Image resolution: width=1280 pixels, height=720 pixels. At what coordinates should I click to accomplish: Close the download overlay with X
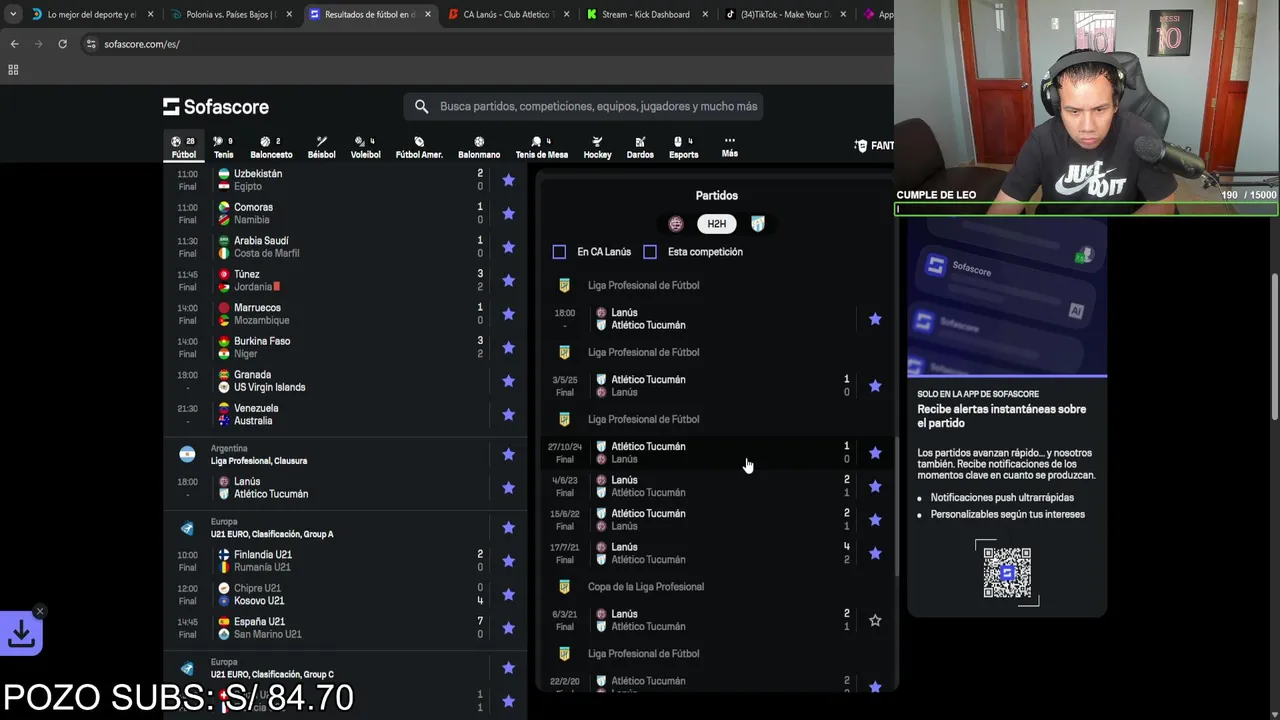(40, 611)
